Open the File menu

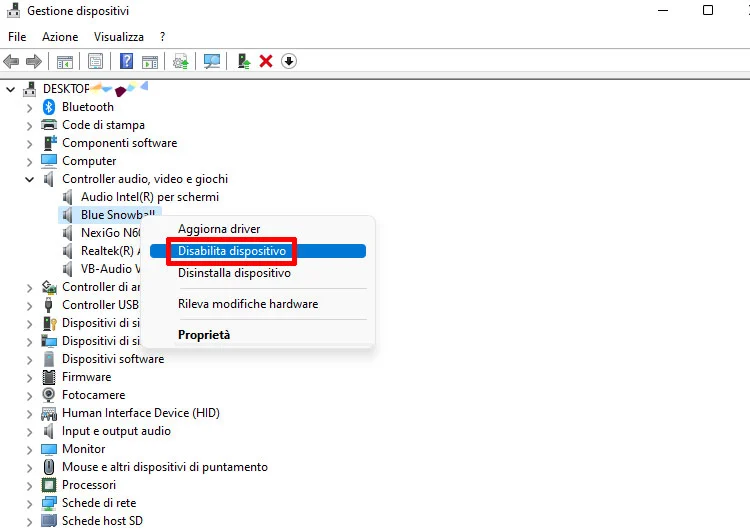point(17,37)
